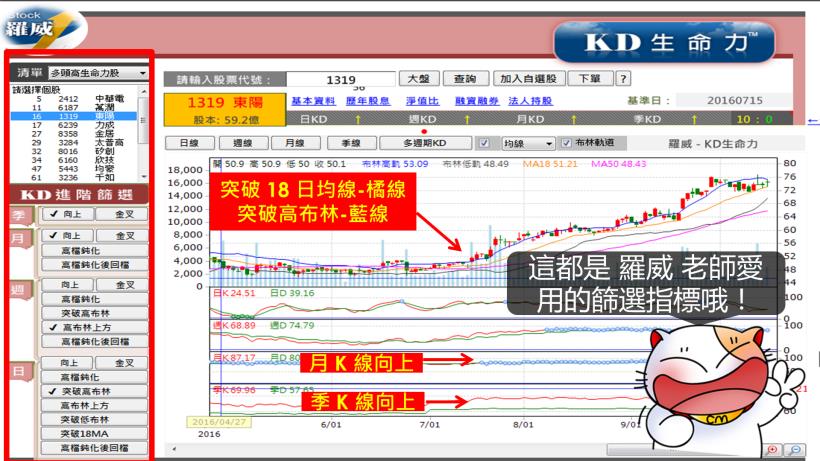The image size is (820, 461).
Task: Toggle 週 section 突破高布林 filter
Action: (95, 313)
